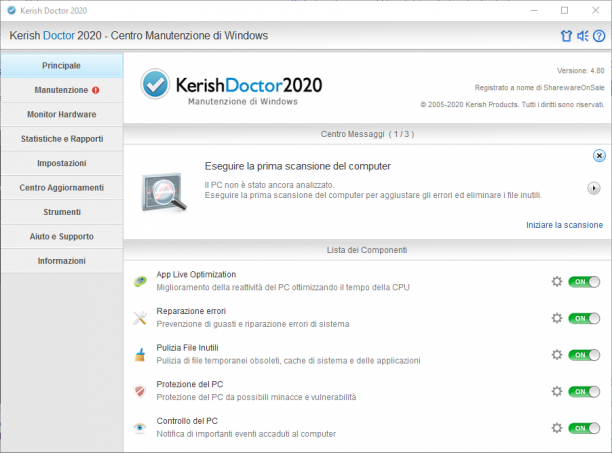Image resolution: width=612 pixels, height=453 pixels.
Task: Click the Lista dei Componenti header
Action: tap(367, 250)
